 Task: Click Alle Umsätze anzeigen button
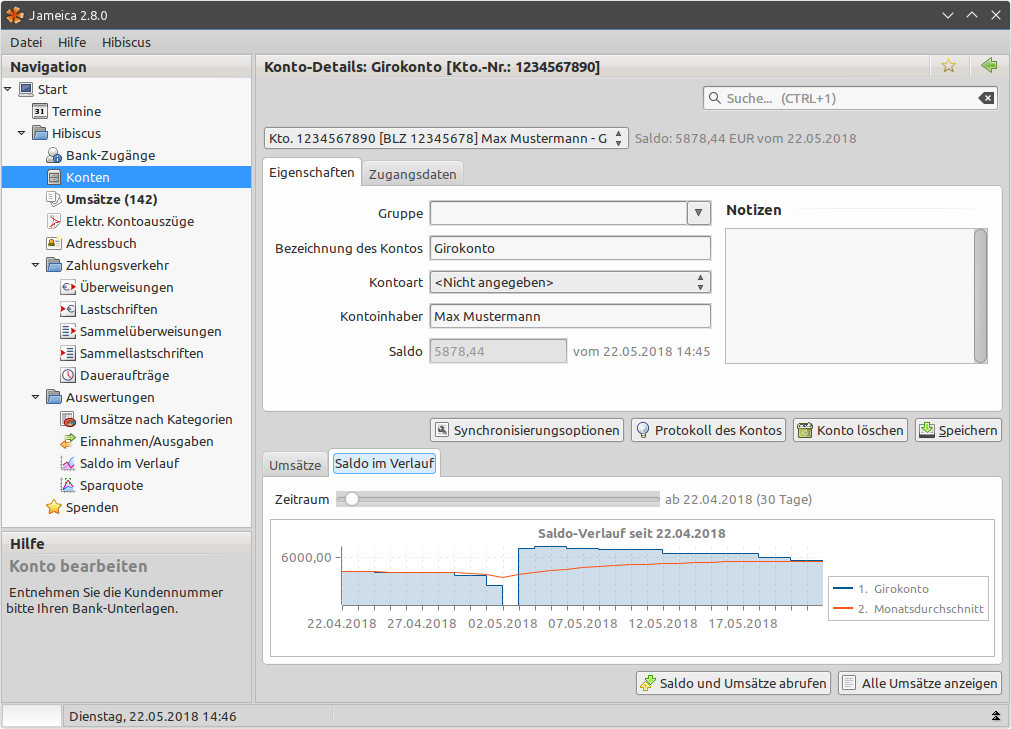[920, 683]
